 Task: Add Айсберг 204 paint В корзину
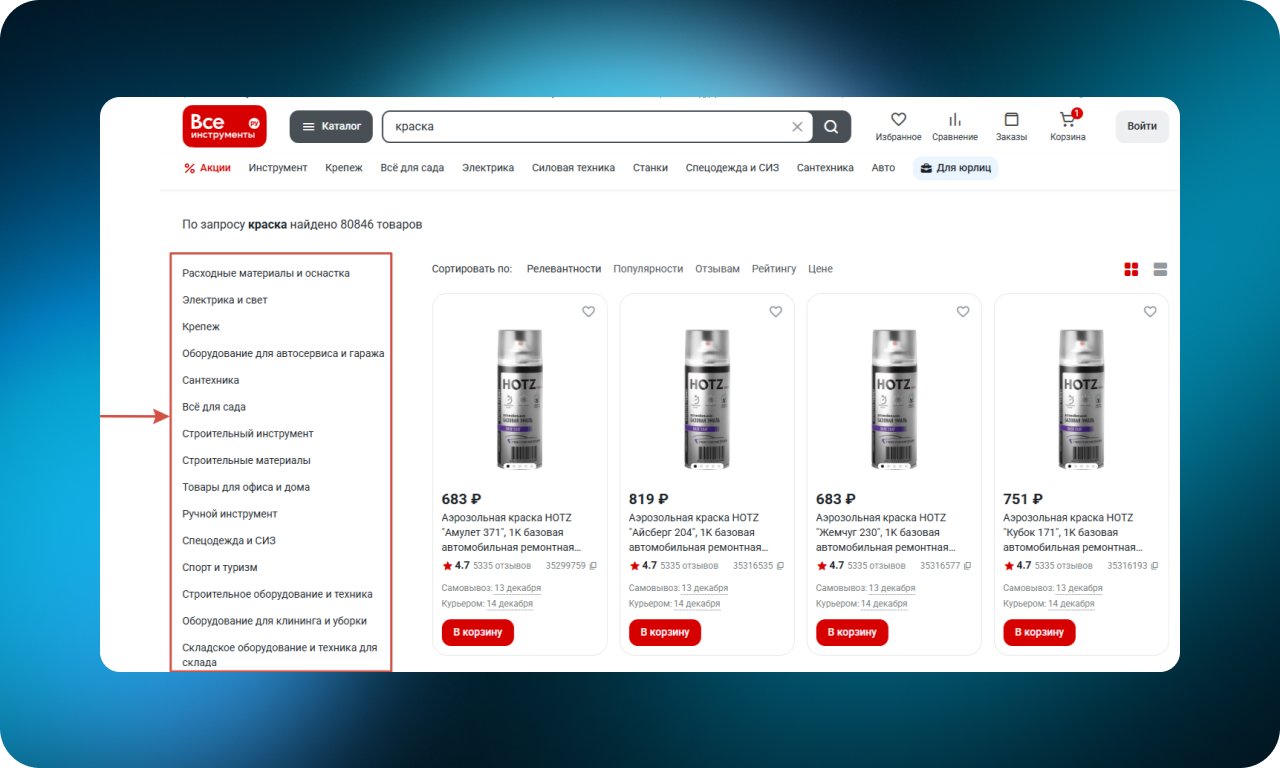665,633
